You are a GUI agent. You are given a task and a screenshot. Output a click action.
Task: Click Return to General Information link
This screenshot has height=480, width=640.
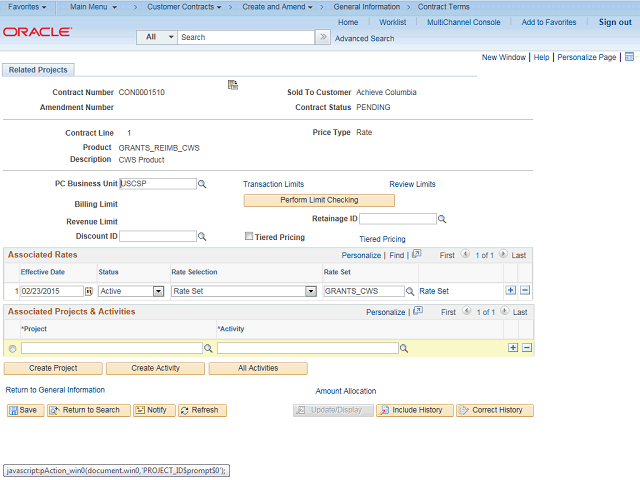pos(55,390)
